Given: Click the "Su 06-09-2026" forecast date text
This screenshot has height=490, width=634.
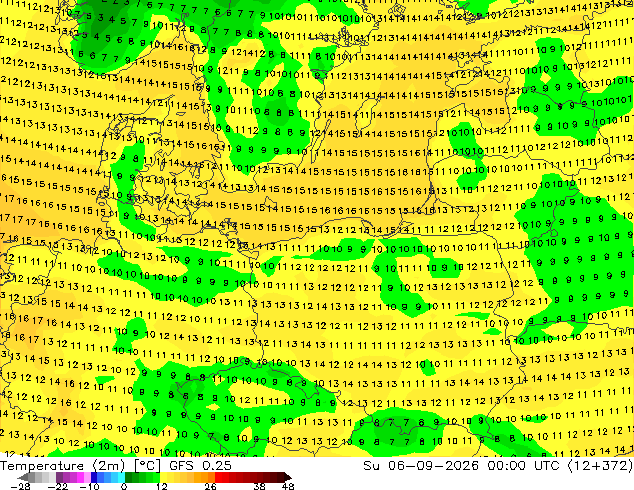Looking at the screenshot, I should coord(420,465).
